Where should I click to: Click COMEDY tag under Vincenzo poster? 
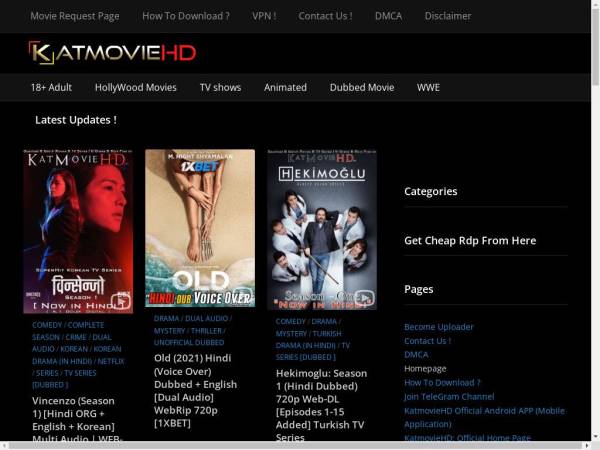[x=47, y=325]
